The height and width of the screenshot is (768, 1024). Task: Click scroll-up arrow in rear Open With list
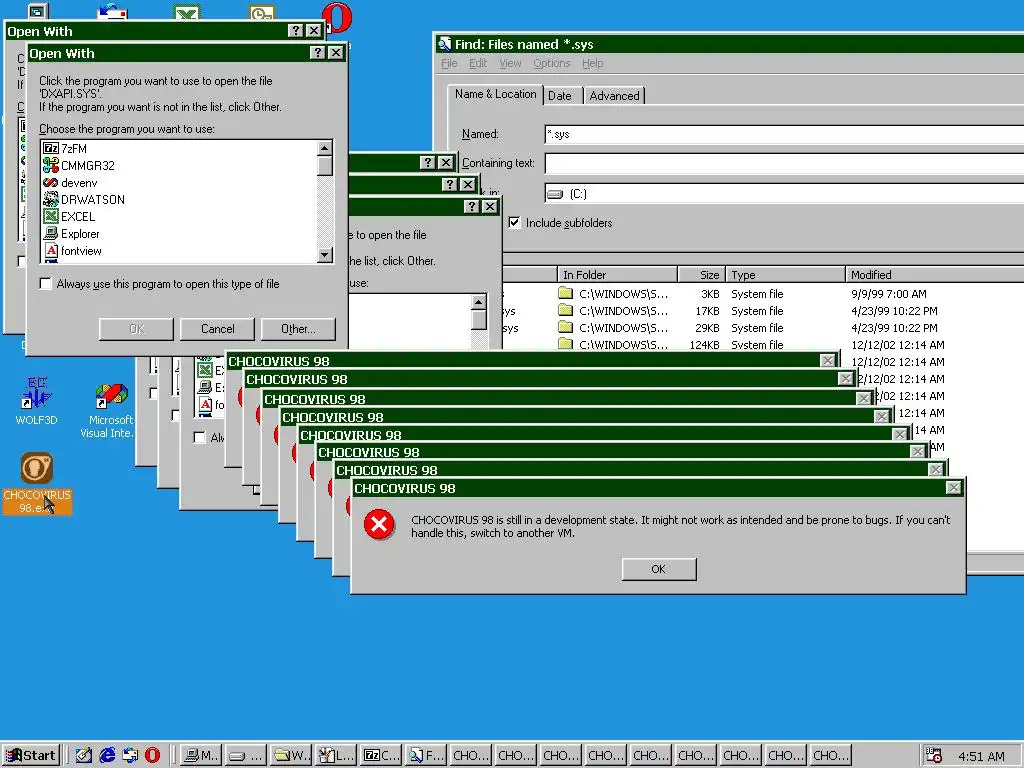pyautogui.click(x=479, y=302)
